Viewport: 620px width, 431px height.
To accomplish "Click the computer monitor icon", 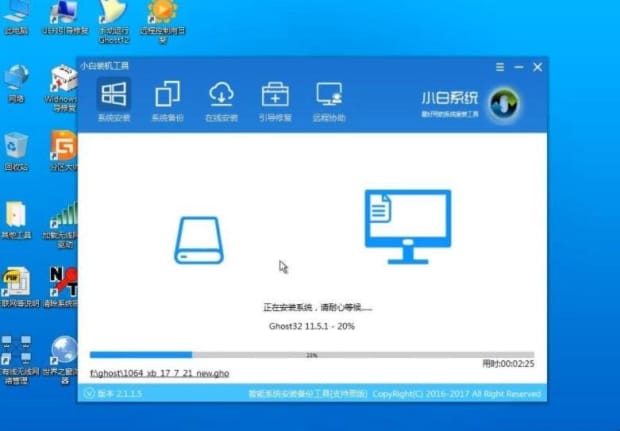I will (x=407, y=219).
